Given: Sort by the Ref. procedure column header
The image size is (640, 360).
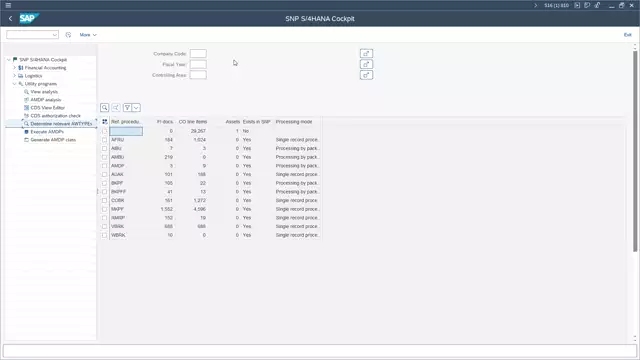Looking at the screenshot, I should (126, 122).
